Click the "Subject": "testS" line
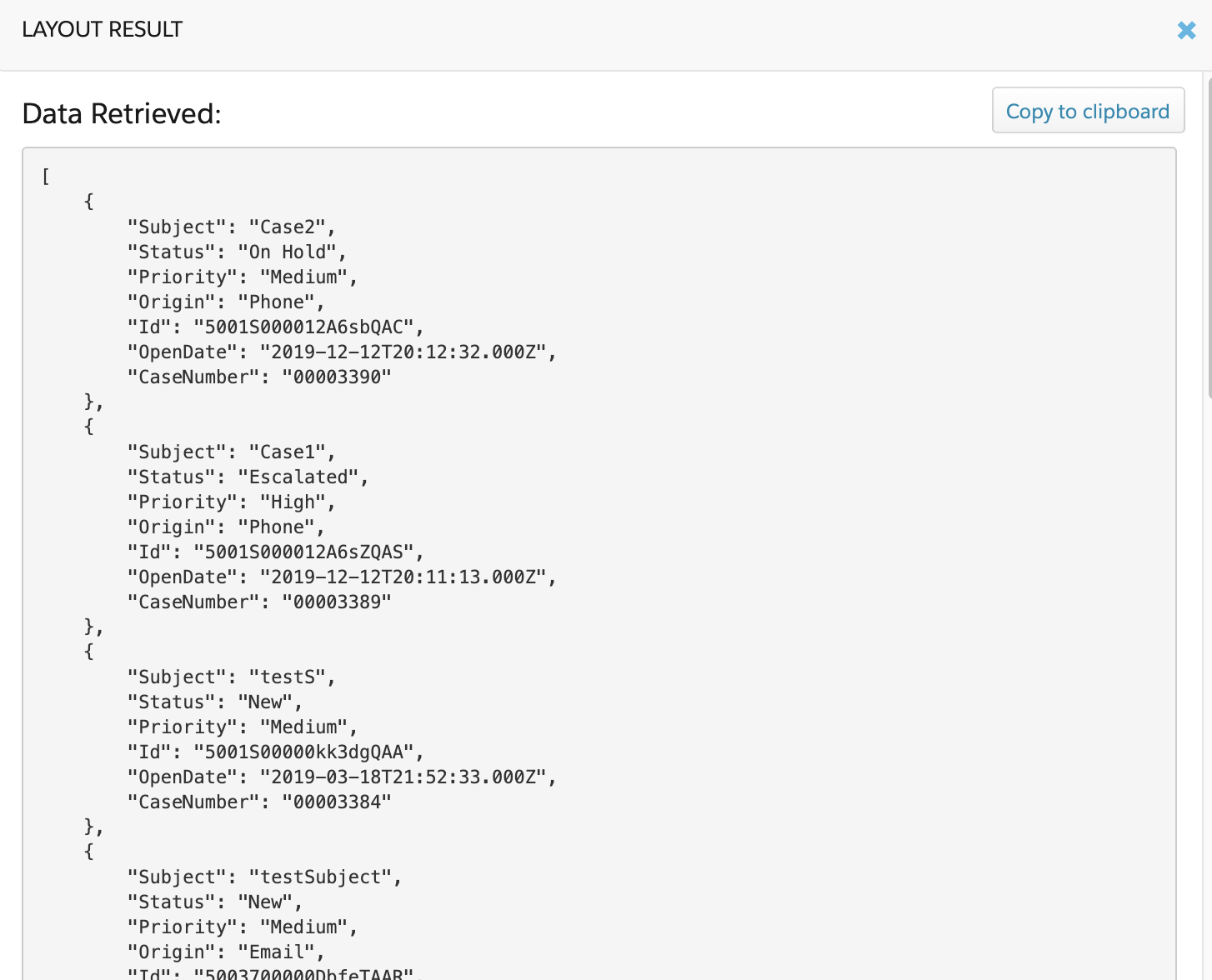The height and width of the screenshot is (980, 1212). [231, 677]
